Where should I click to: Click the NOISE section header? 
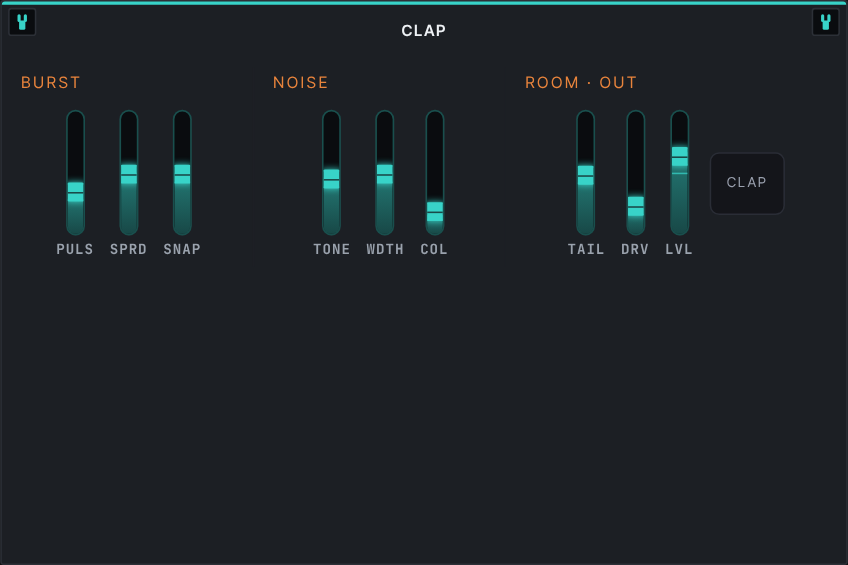(301, 83)
